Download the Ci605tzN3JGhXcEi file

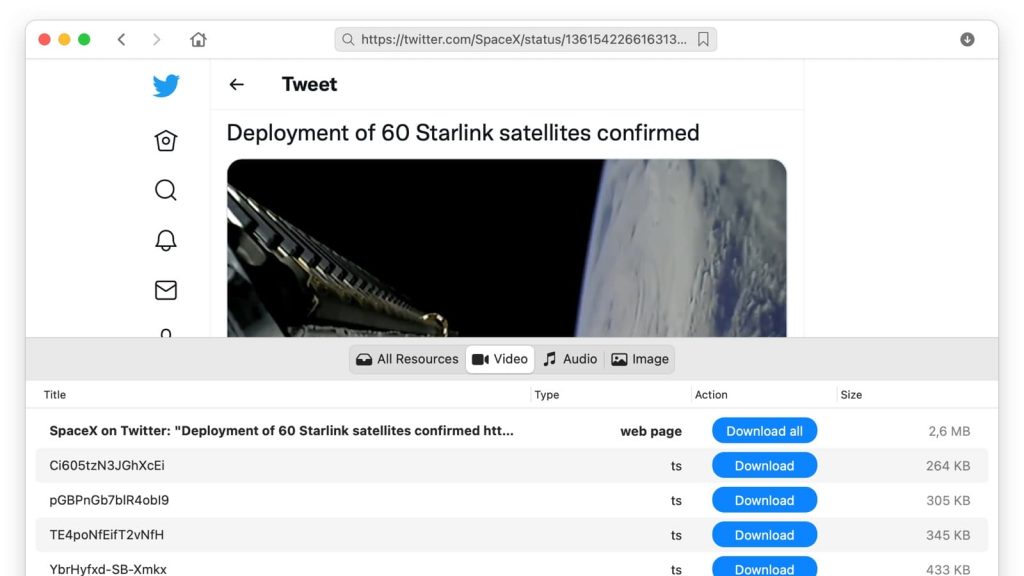764,466
